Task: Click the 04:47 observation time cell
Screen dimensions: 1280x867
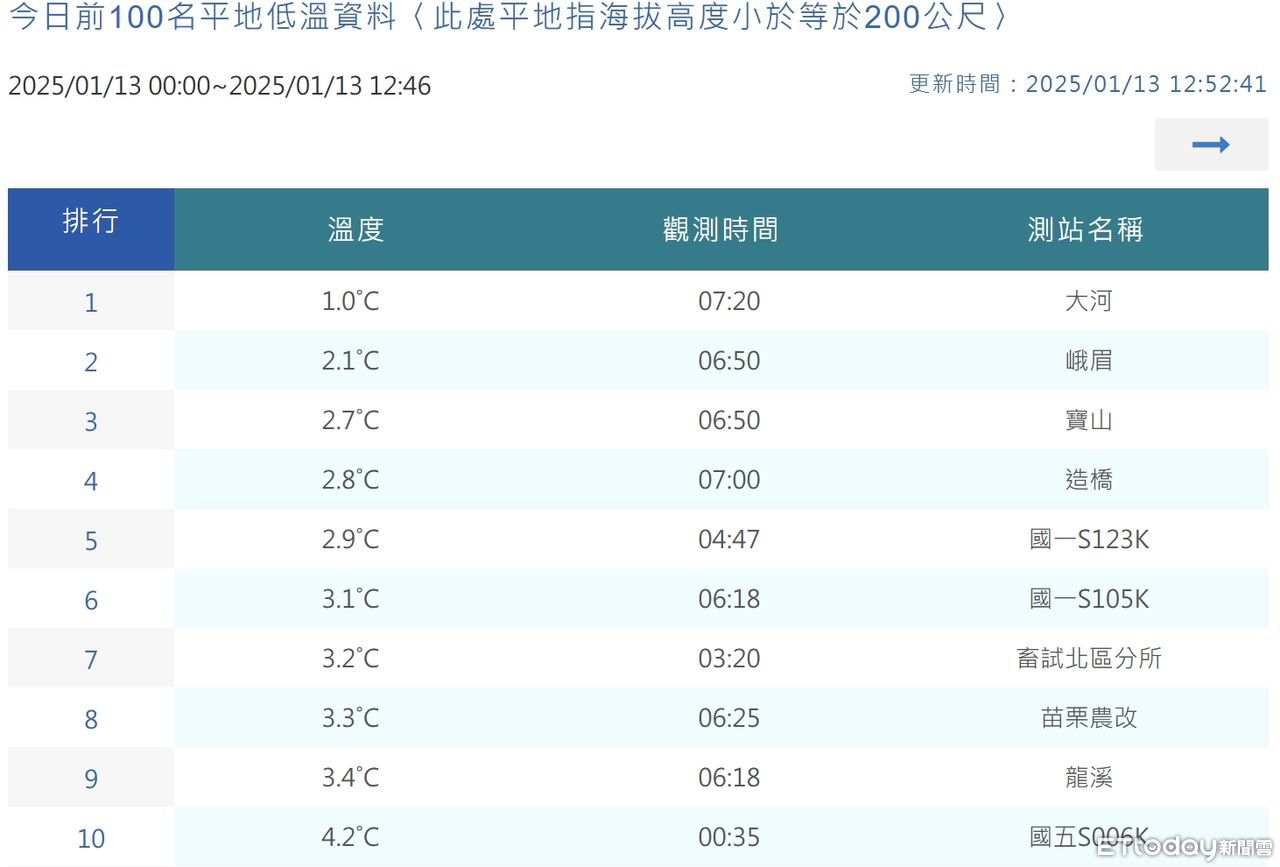Action: click(x=729, y=540)
